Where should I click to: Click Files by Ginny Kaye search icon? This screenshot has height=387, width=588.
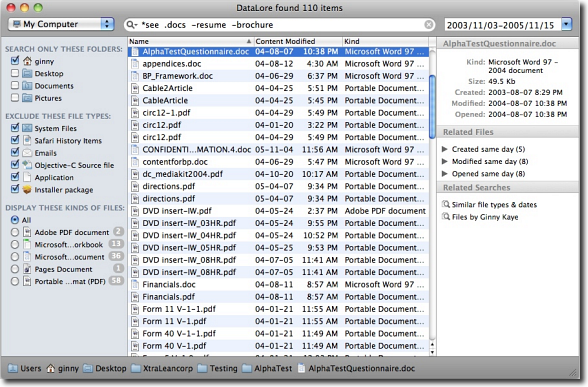[446, 217]
